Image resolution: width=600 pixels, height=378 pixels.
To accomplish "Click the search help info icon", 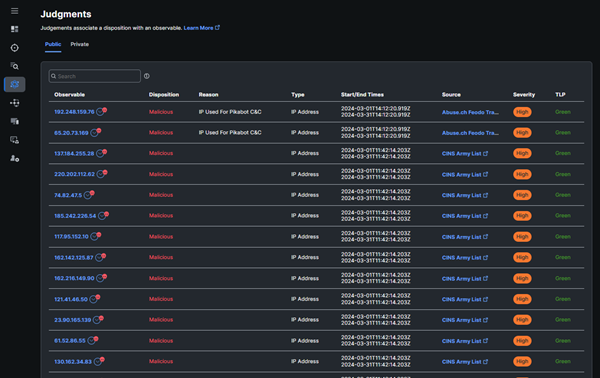I will pos(147,76).
